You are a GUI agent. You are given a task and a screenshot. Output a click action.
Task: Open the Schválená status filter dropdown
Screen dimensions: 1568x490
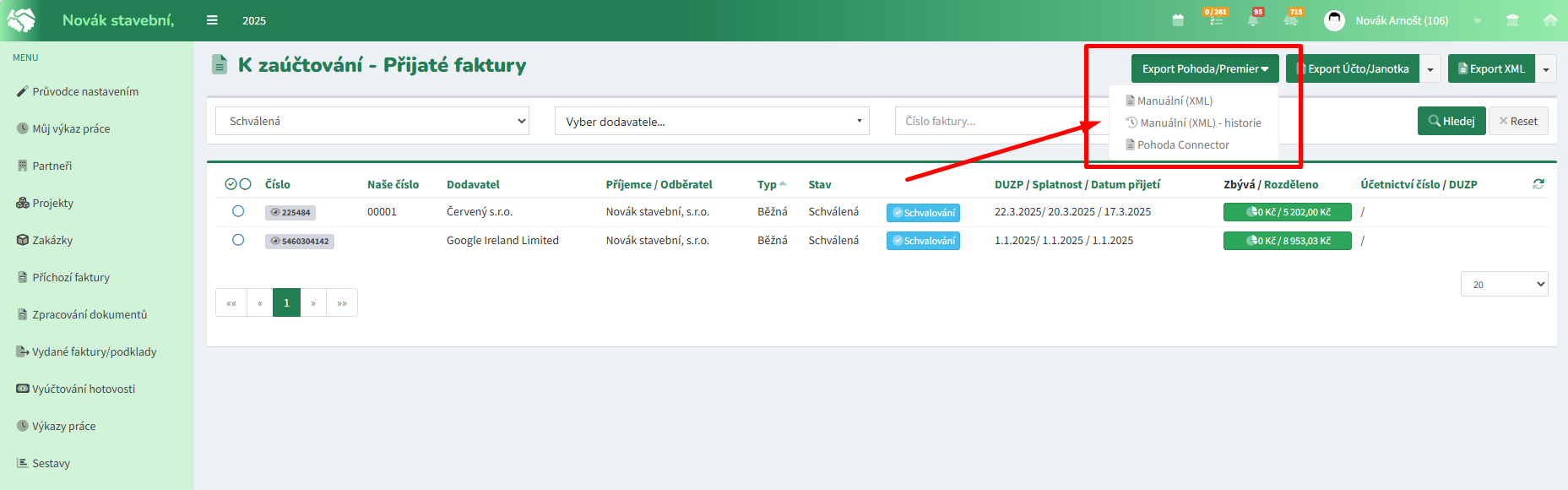372,121
